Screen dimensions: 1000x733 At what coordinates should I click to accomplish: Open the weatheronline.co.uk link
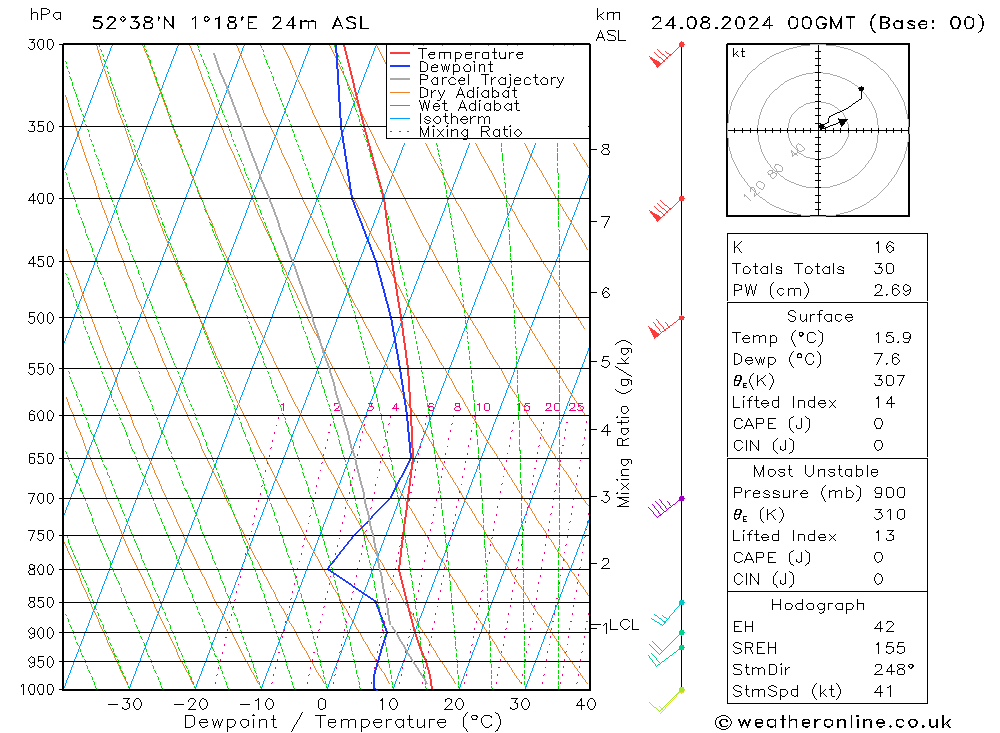844,722
